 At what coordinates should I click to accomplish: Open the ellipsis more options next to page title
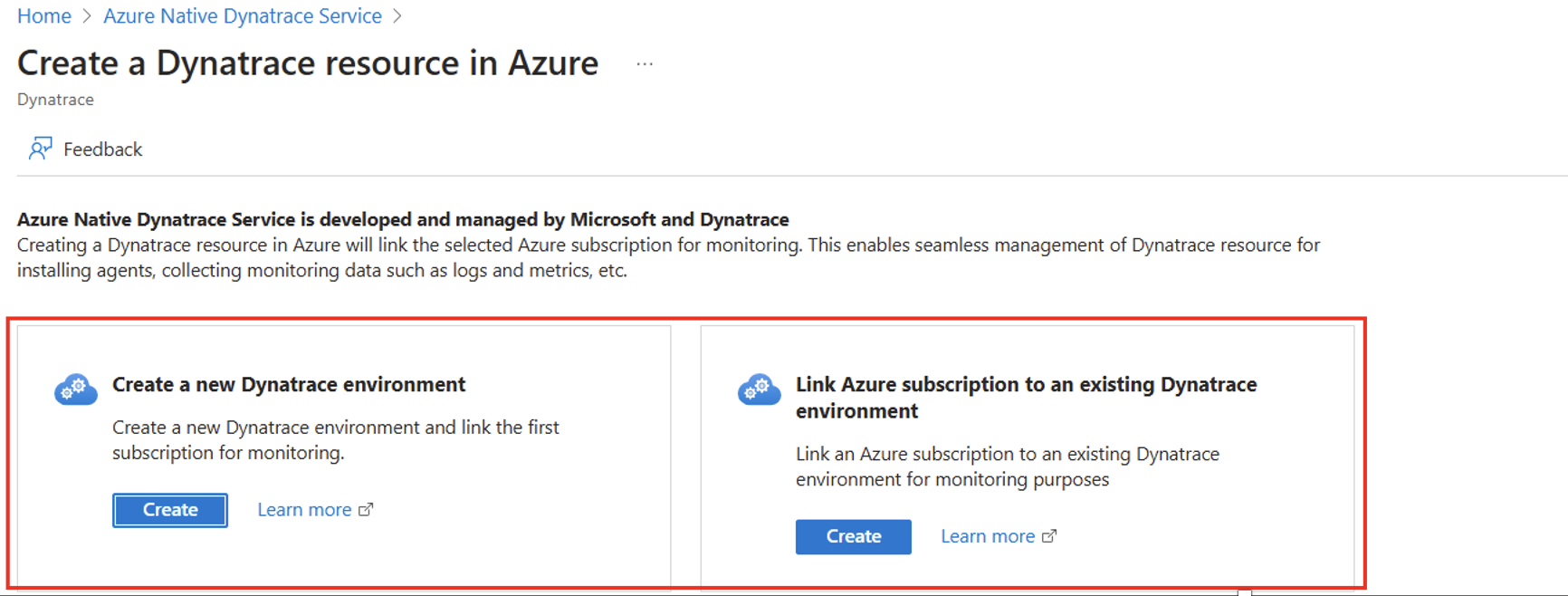(645, 64)
